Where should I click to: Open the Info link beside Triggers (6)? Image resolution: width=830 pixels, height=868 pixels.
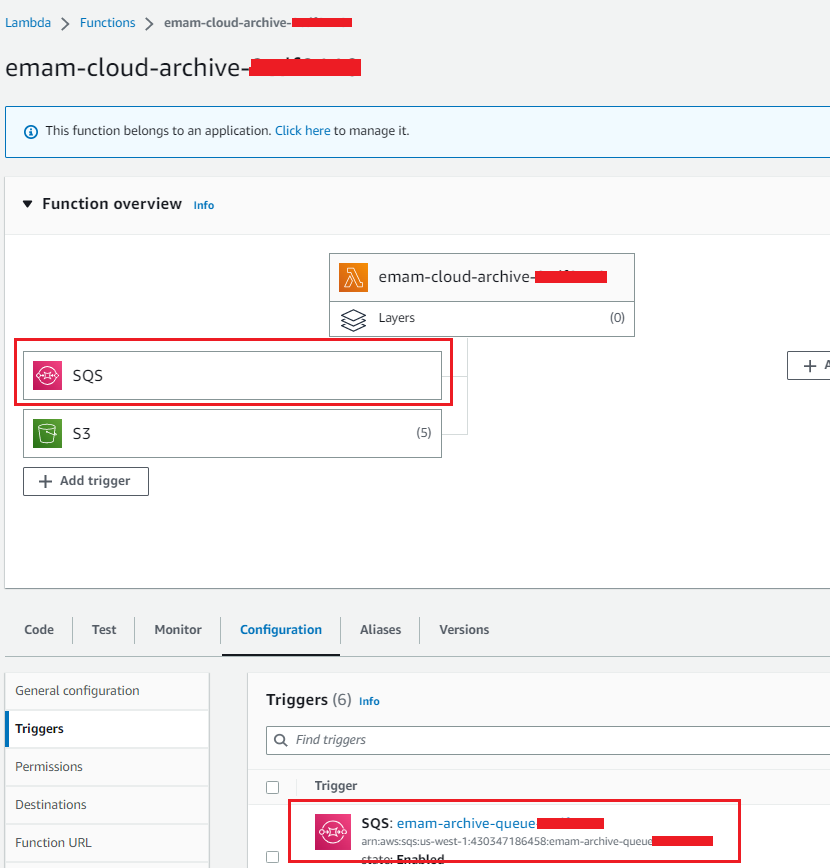tap(369, 701)
